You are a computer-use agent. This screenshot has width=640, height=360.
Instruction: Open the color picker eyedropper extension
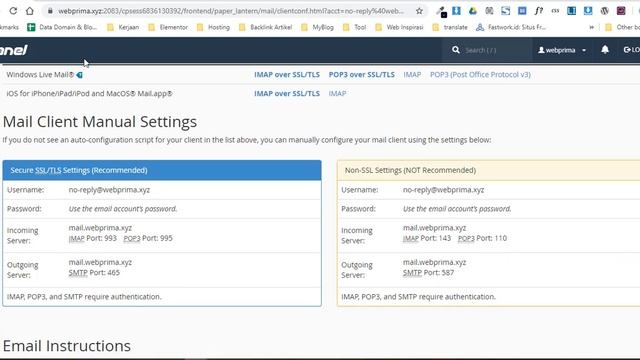coord(441,11)
